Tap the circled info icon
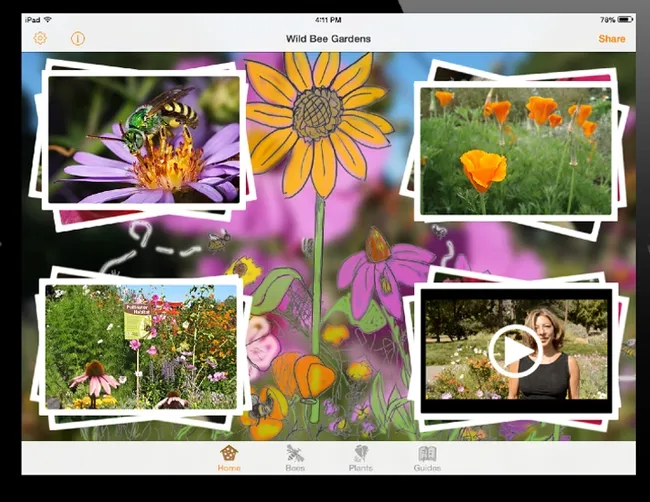Image resolution: width=650 pixels, height=502 pixels. [77, 38]
